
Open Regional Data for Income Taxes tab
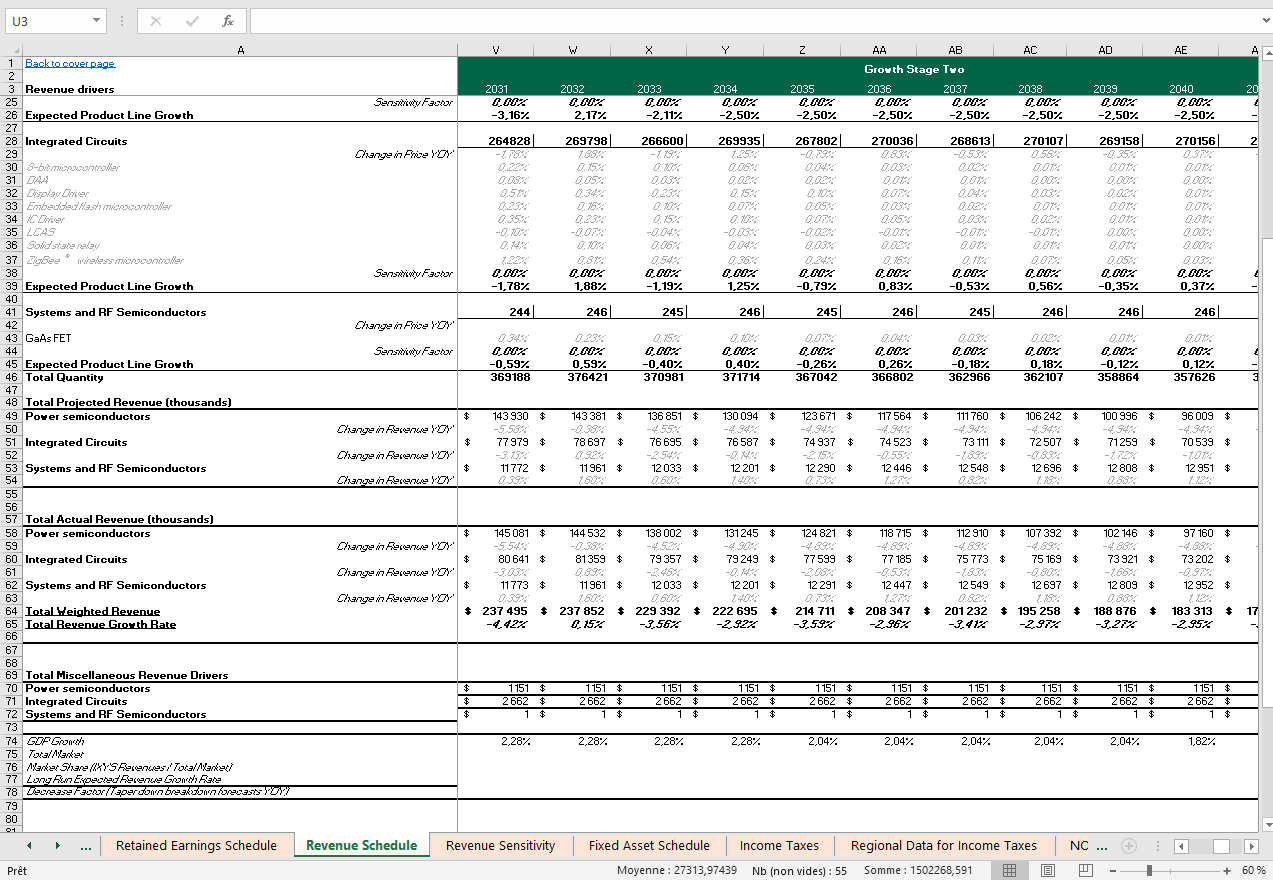tap(944, 846)
